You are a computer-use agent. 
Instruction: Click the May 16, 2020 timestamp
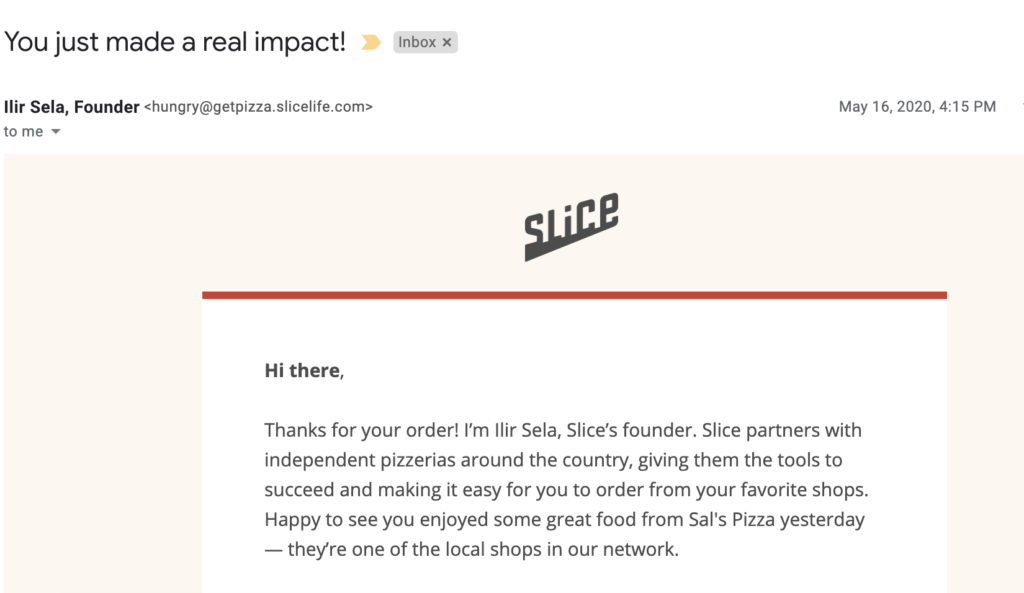click(x=917, y=107)
